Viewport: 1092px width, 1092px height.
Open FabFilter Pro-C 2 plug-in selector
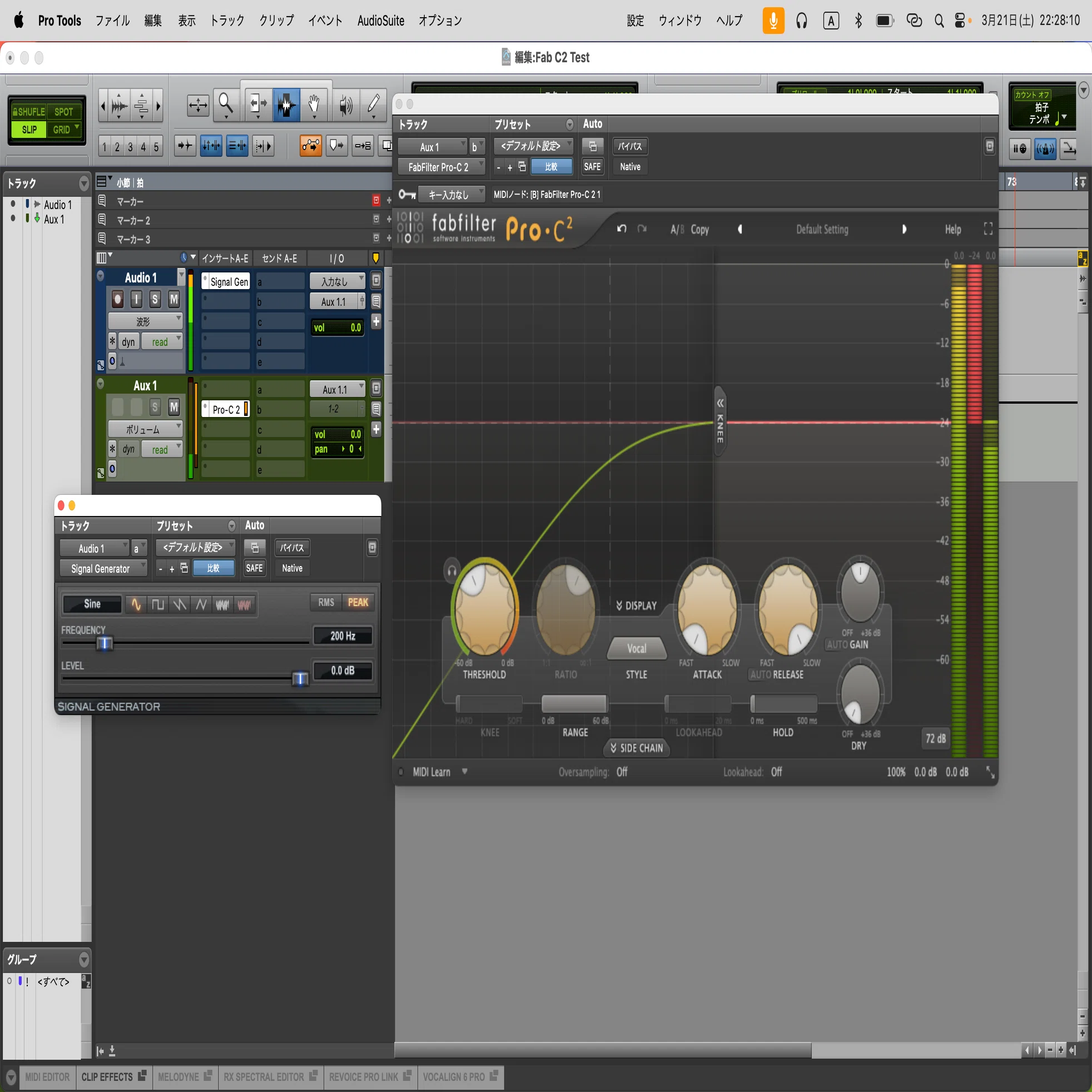[441, 167]
